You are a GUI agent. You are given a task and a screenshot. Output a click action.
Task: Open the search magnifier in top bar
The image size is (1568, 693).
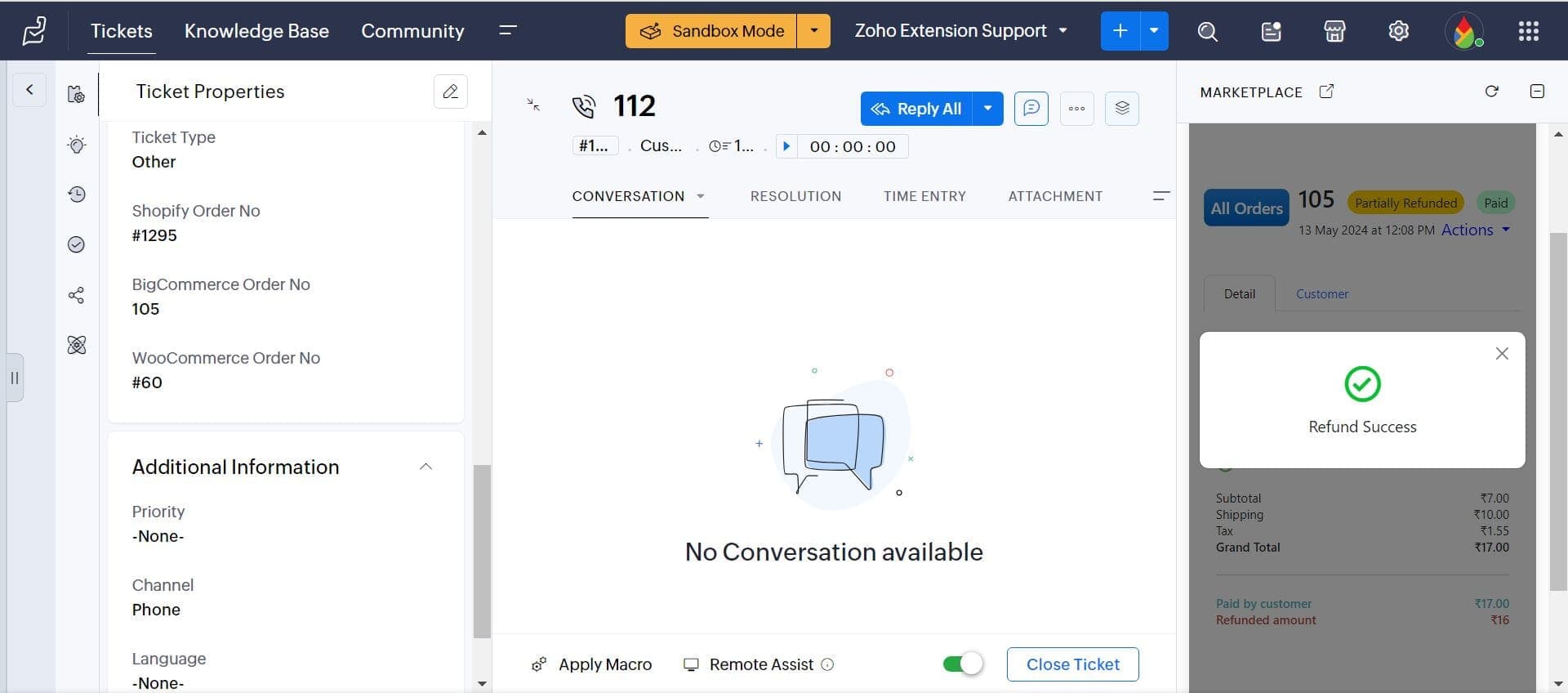click(x=1207, y=31)
